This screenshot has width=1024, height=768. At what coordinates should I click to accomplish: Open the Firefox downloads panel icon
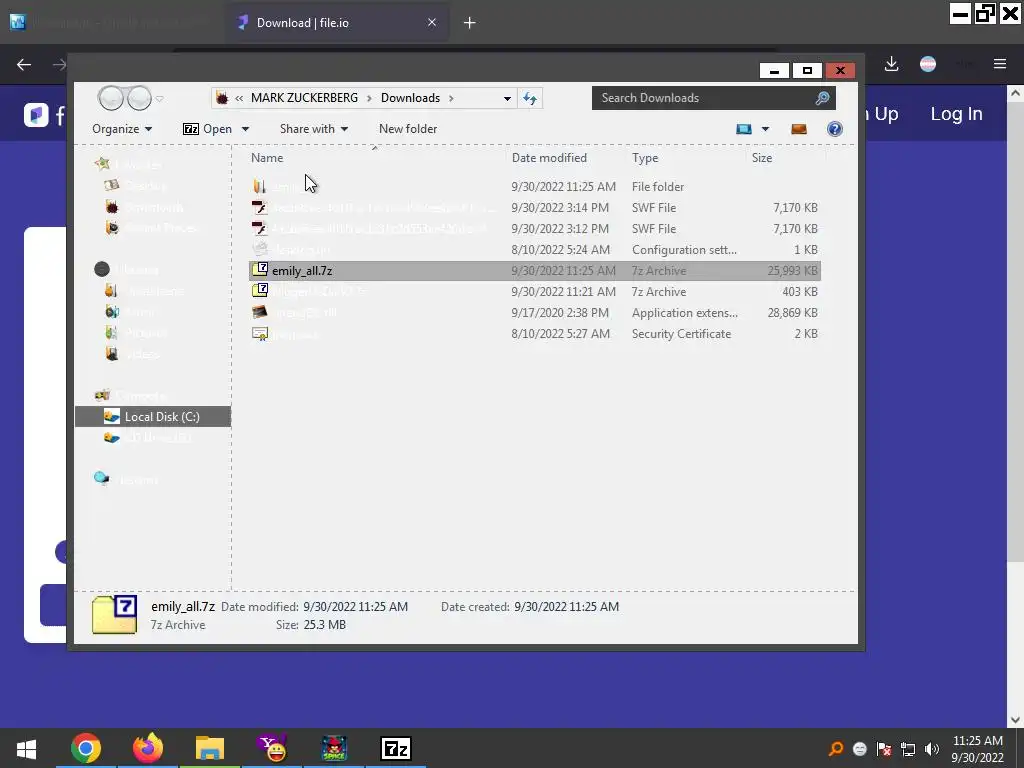pos(891,64)
